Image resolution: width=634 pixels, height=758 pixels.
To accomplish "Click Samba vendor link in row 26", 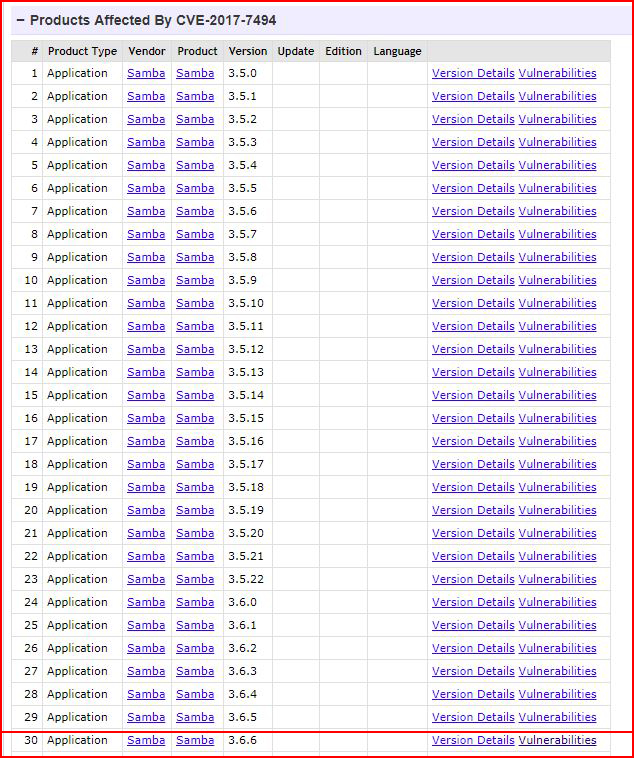I will (x=146, y=648).
